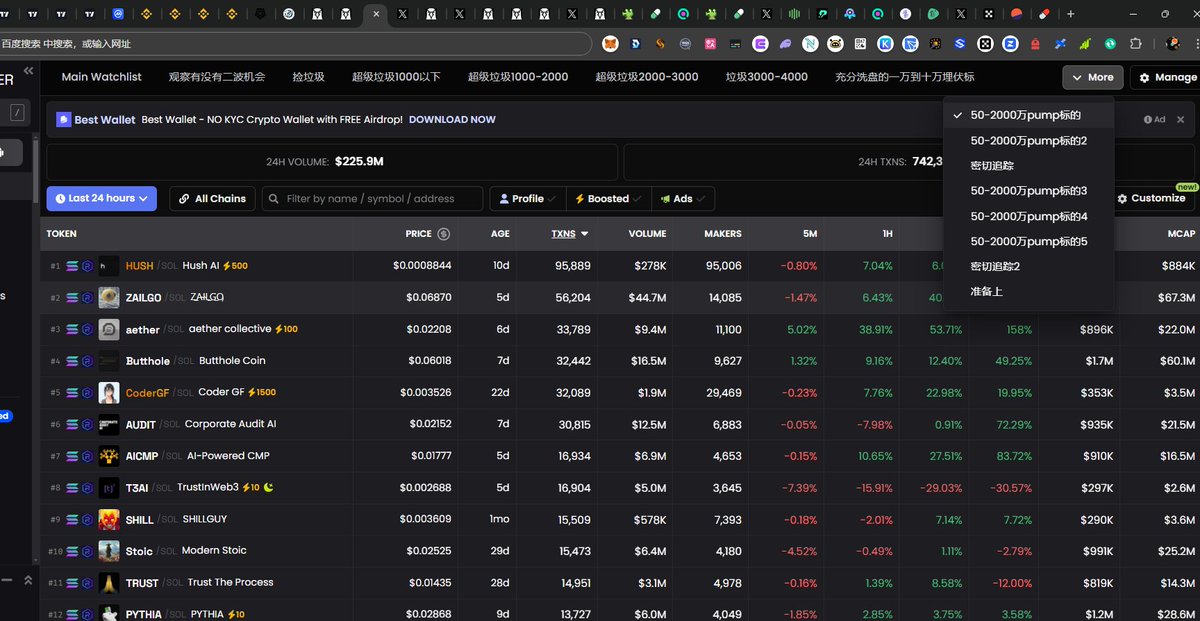
Task: Click the AICMP token logo
Action: [109, 456]
